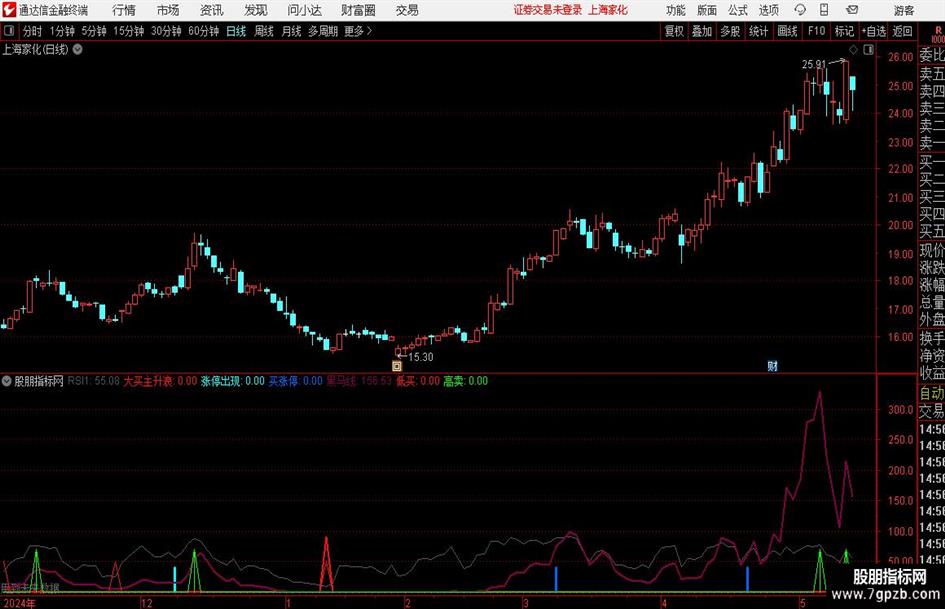Viewport: 945px width, 609px height.
Task: Switch to the 月线 monthly tab
Action: click(x=292, y=31)
